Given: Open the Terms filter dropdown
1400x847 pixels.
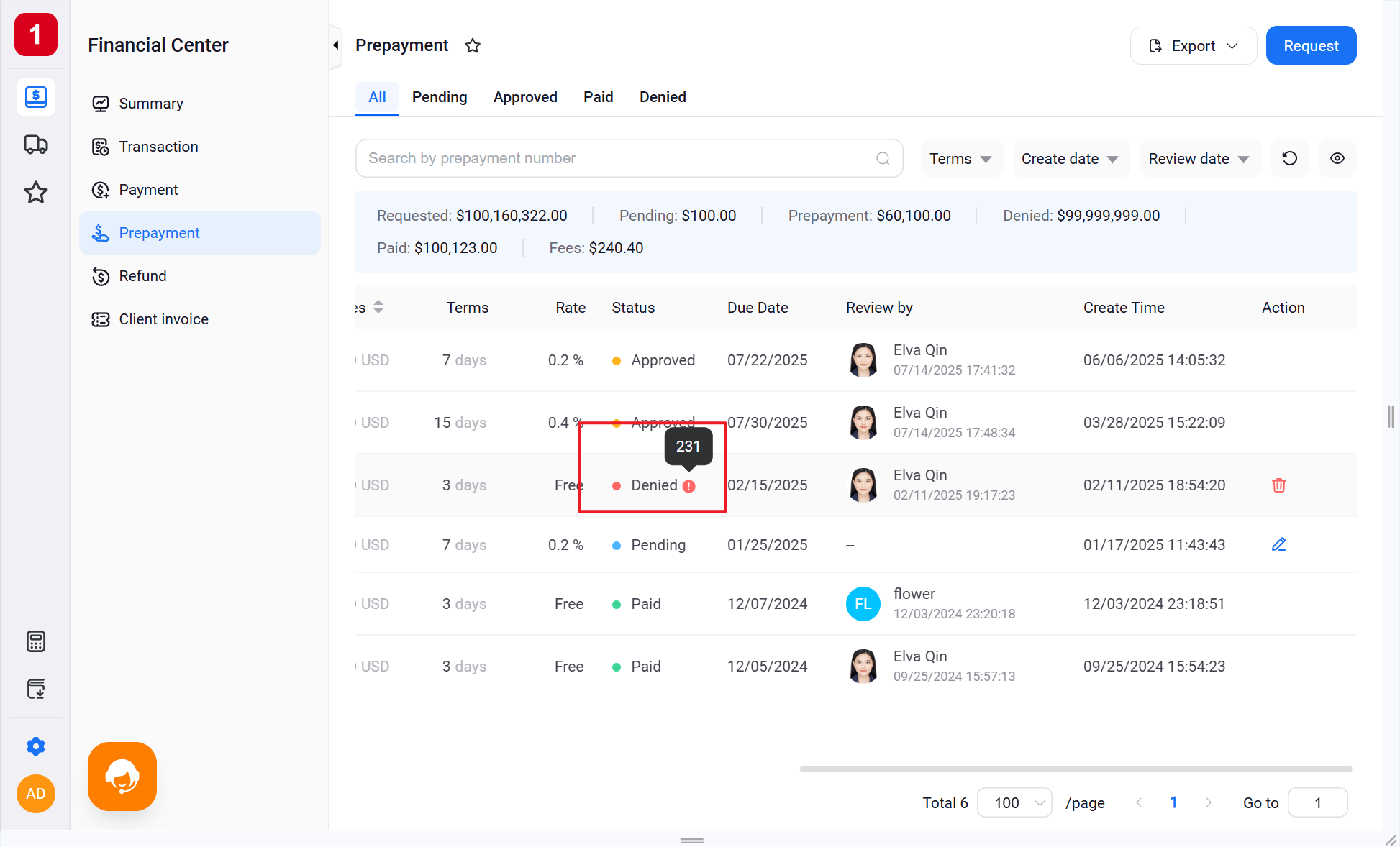Looking at the screenshot, I should tap(961, 158).
